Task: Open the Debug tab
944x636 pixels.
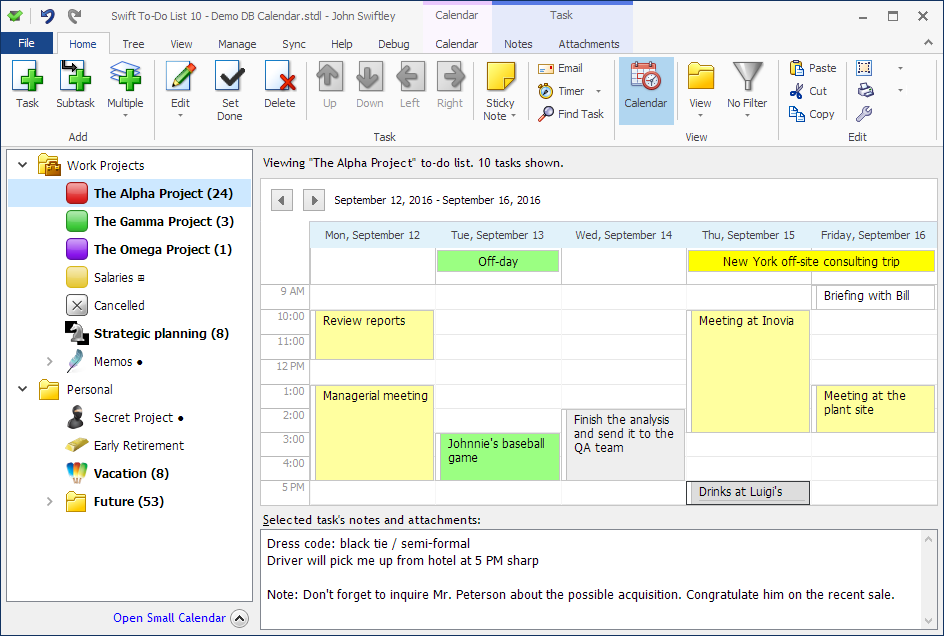Action: pos(394,44)
